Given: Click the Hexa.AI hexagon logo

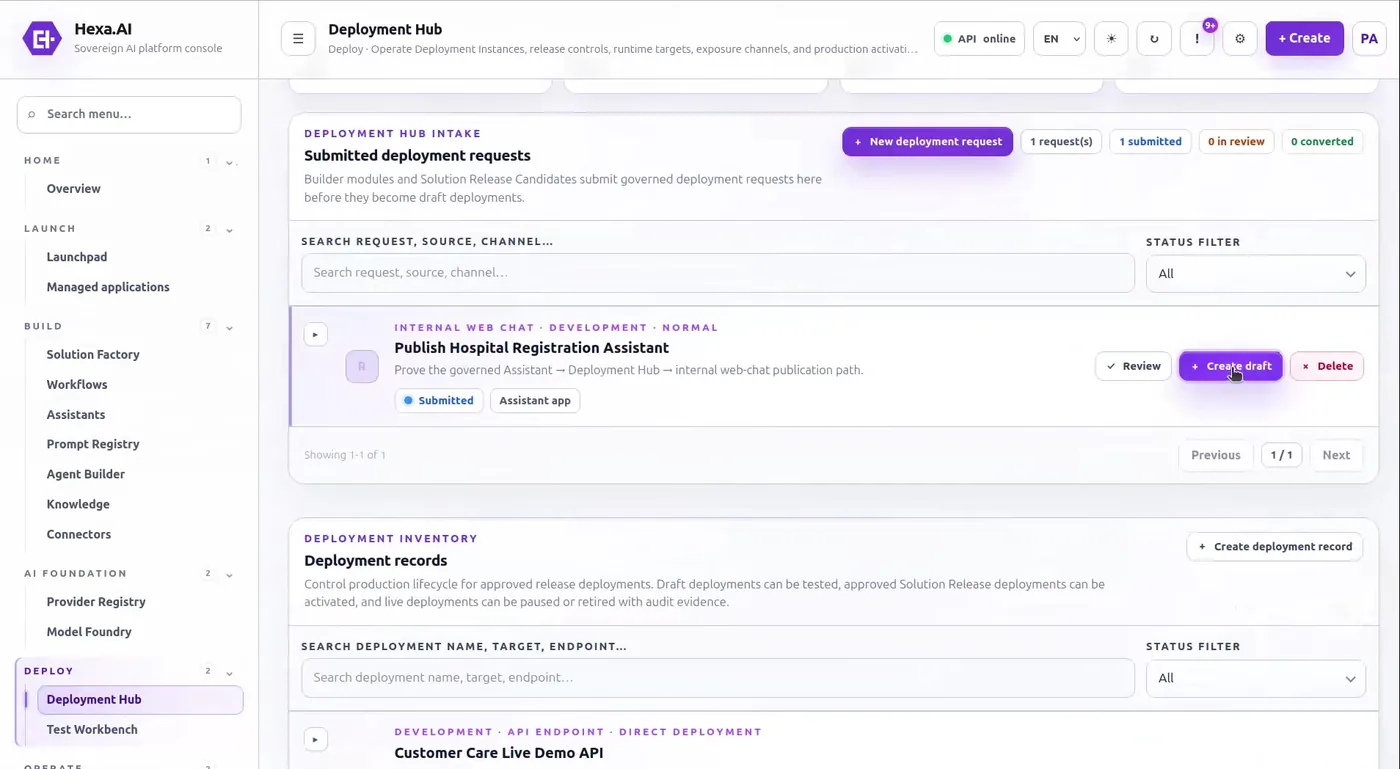Looking at the screenshot, I should coord(42,39).
